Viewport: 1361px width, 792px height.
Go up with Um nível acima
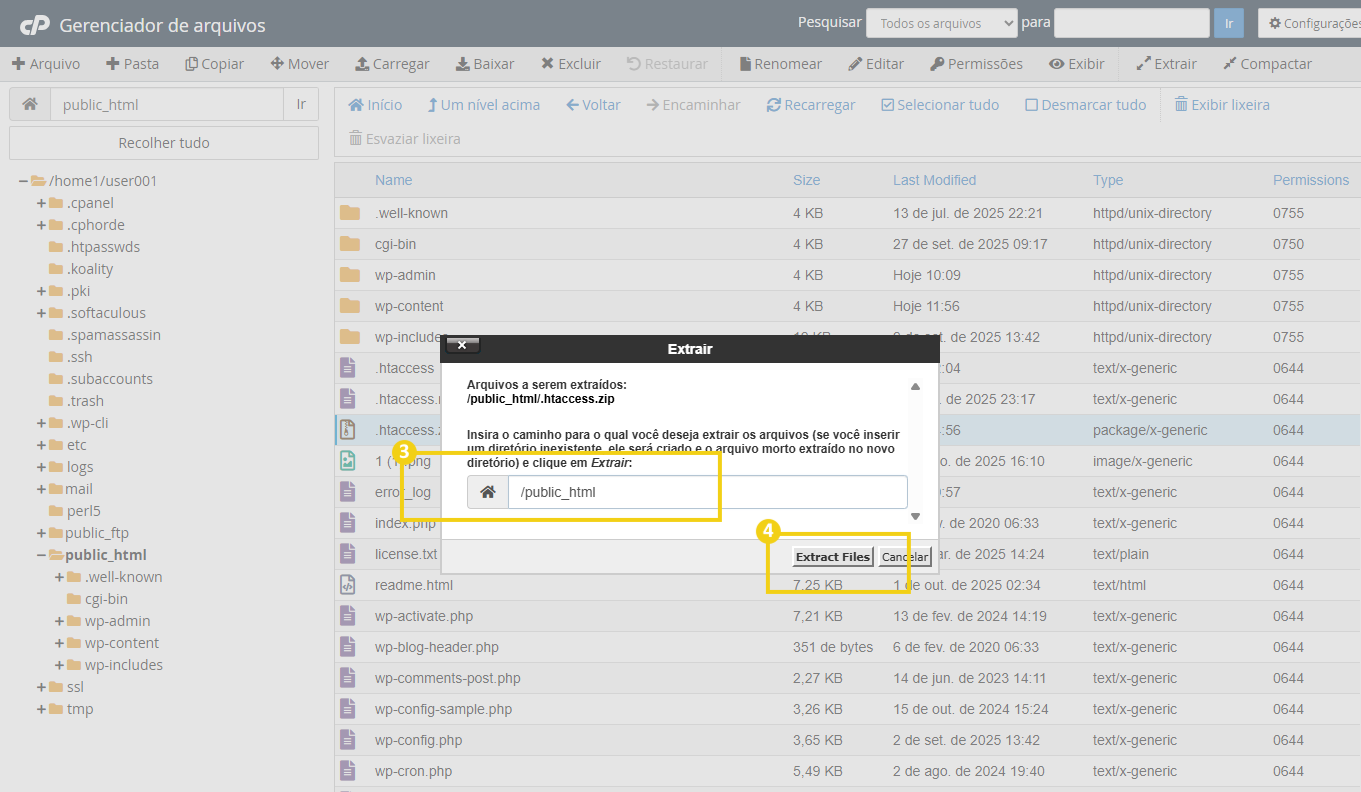coord(483,105)
